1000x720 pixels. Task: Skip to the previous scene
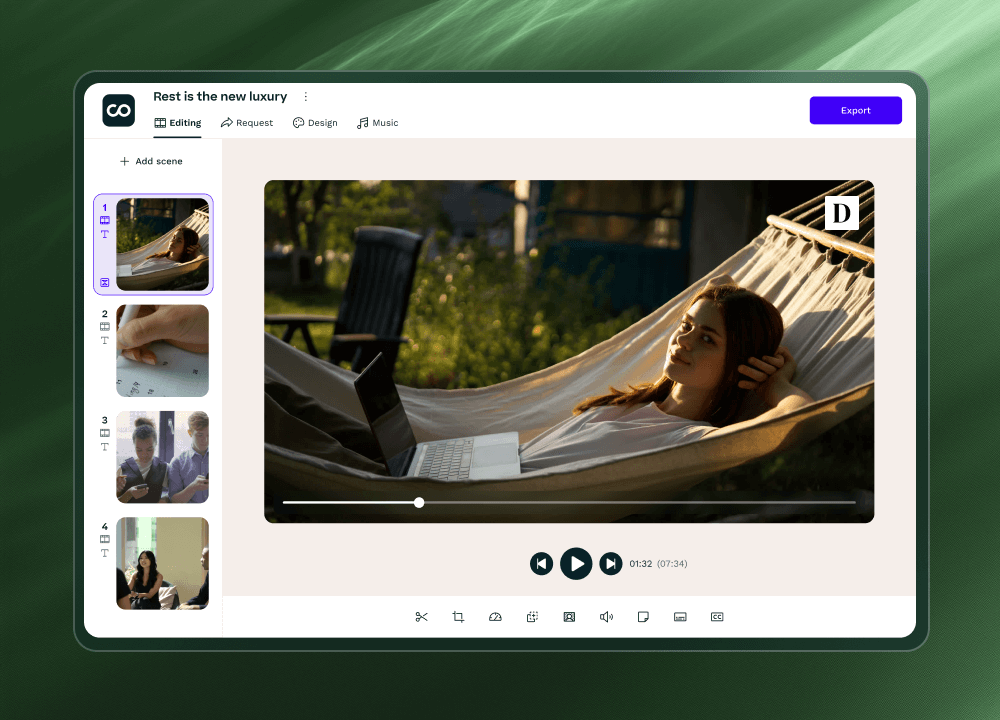(541, 564)
